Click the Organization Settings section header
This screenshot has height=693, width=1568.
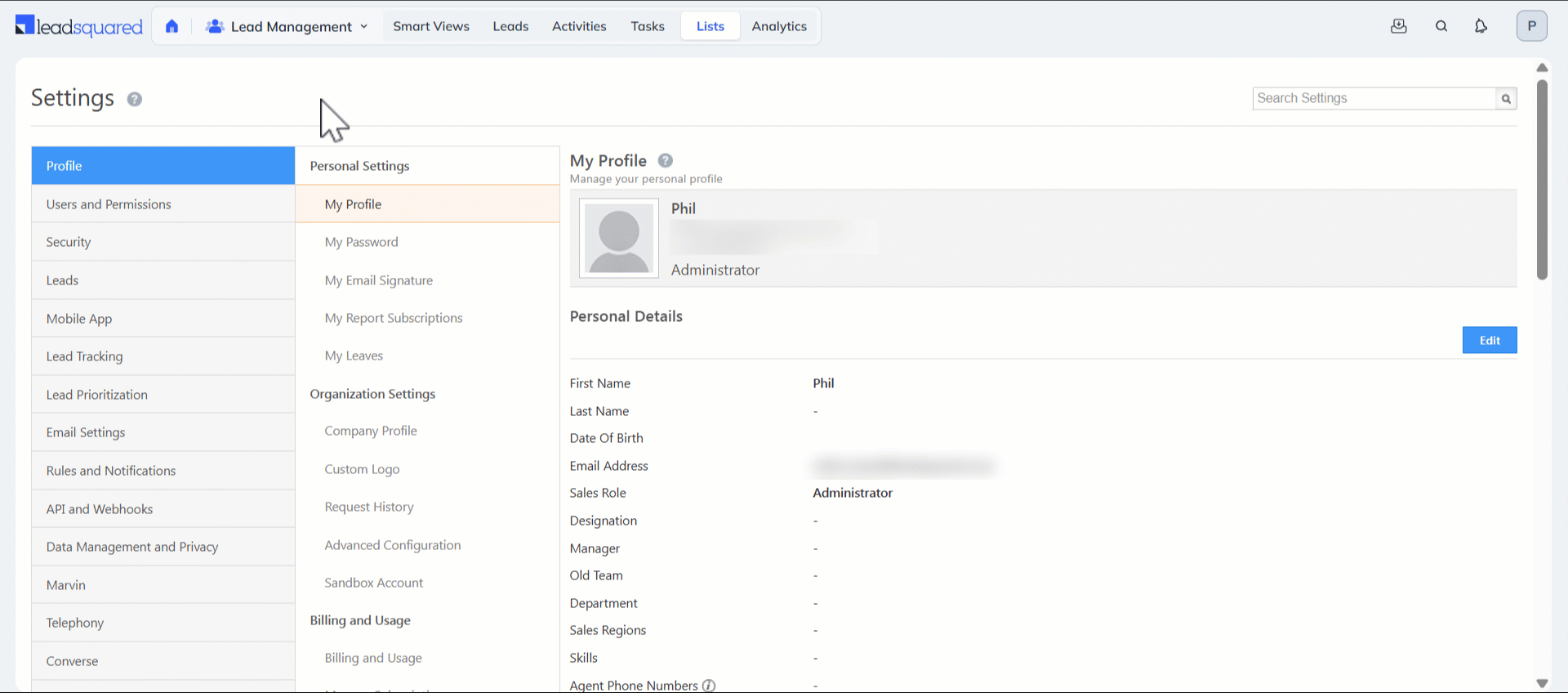click(x=372, y=394)
